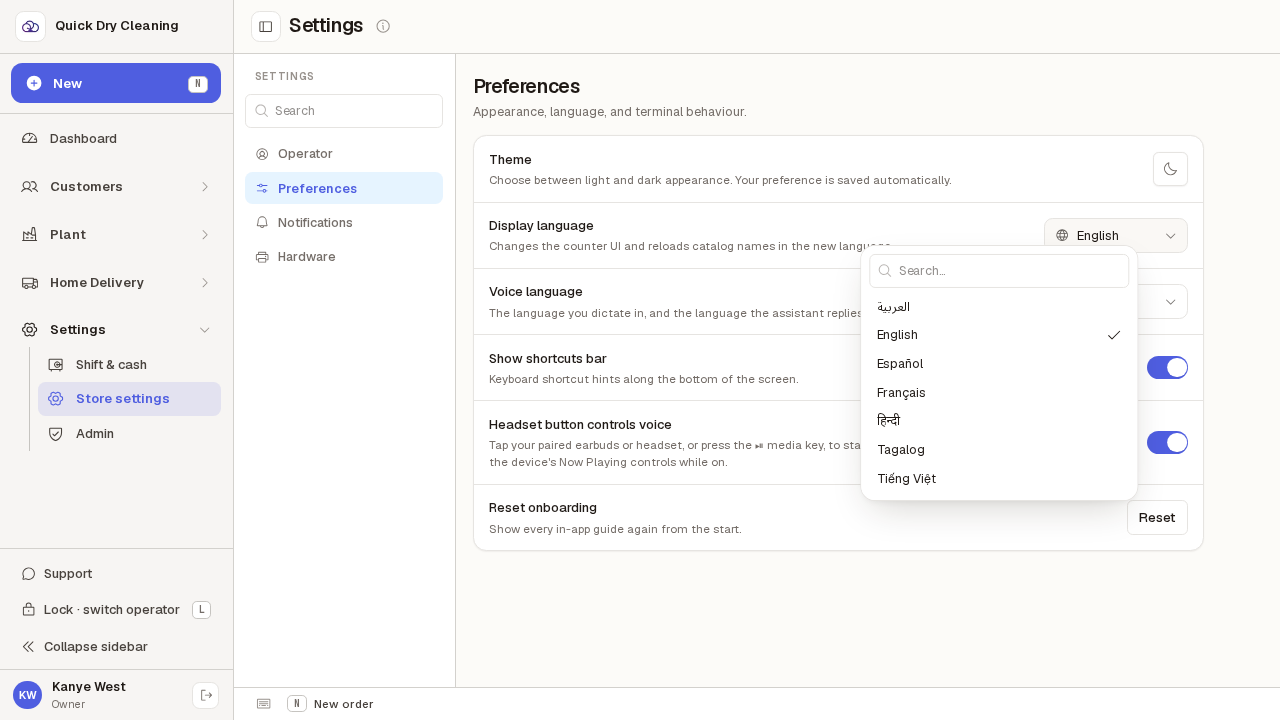Select Tagalog from language list
This screenshot has width=1280, height=720.
[x=999, y=450]
